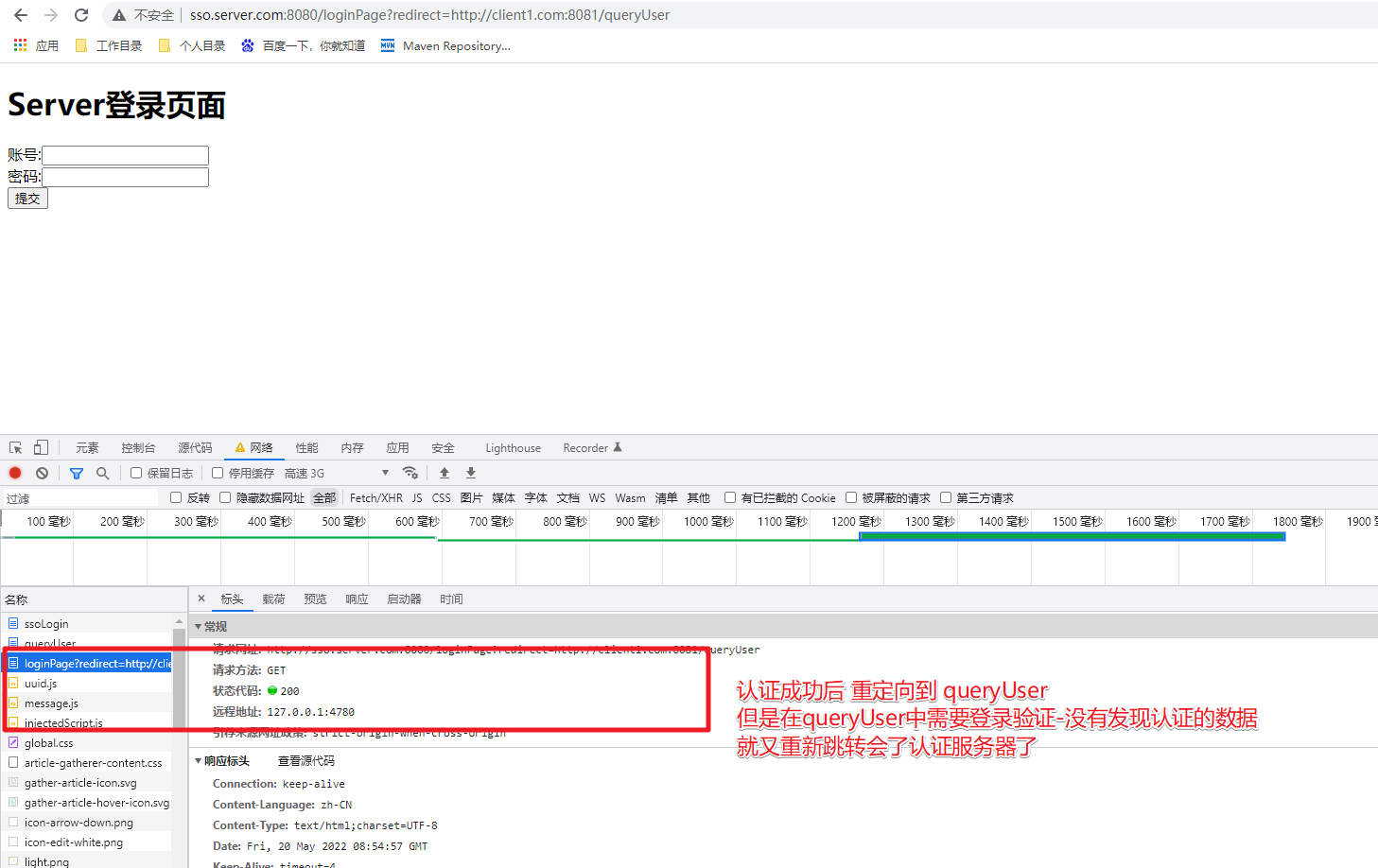Viewport: 1378px width, 868px height.
Task: Open the 时间 request detail tab
Action: [x=451, y=599]
